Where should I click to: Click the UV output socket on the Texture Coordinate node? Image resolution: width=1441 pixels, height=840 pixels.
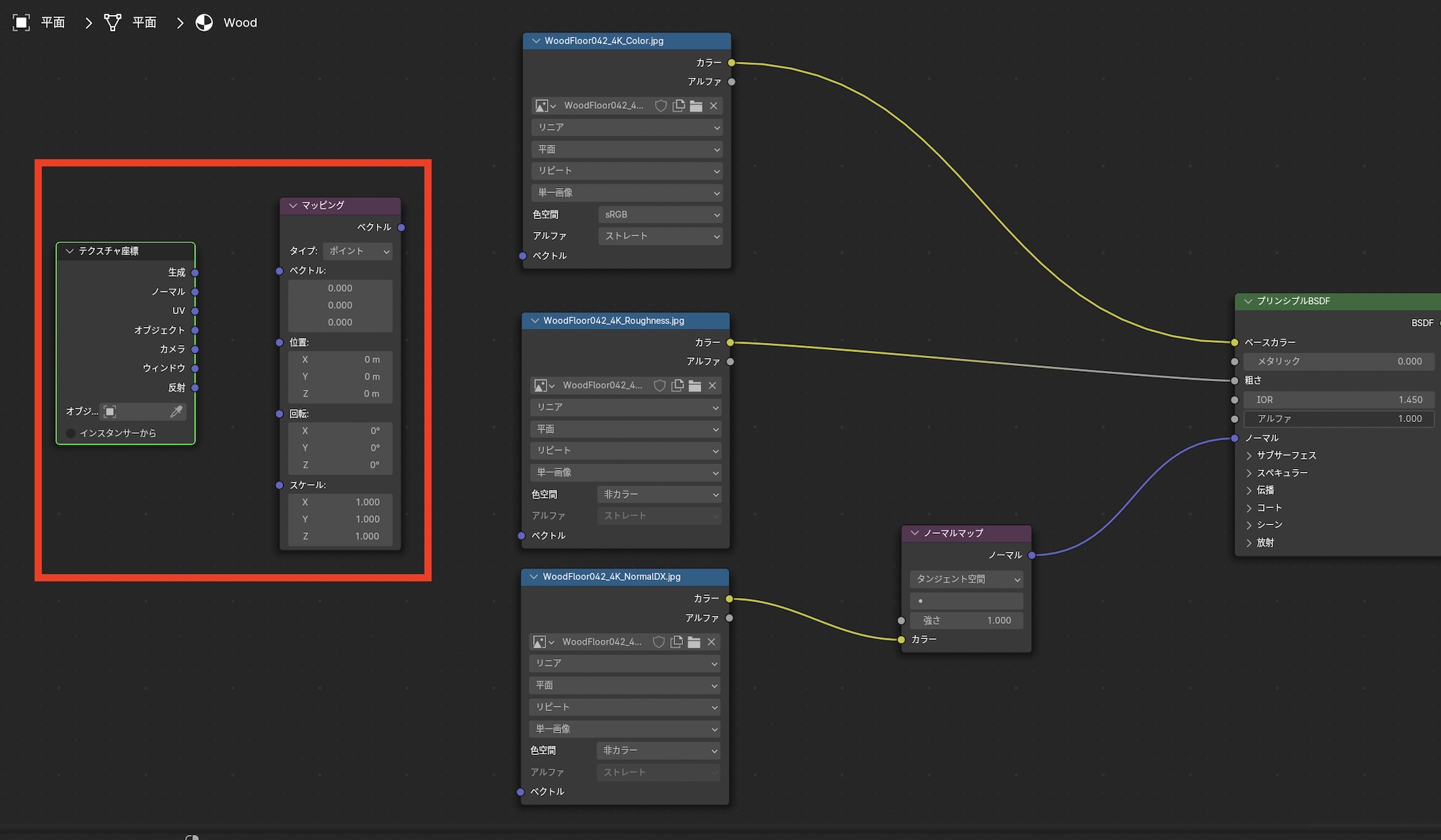coord(195,311)
